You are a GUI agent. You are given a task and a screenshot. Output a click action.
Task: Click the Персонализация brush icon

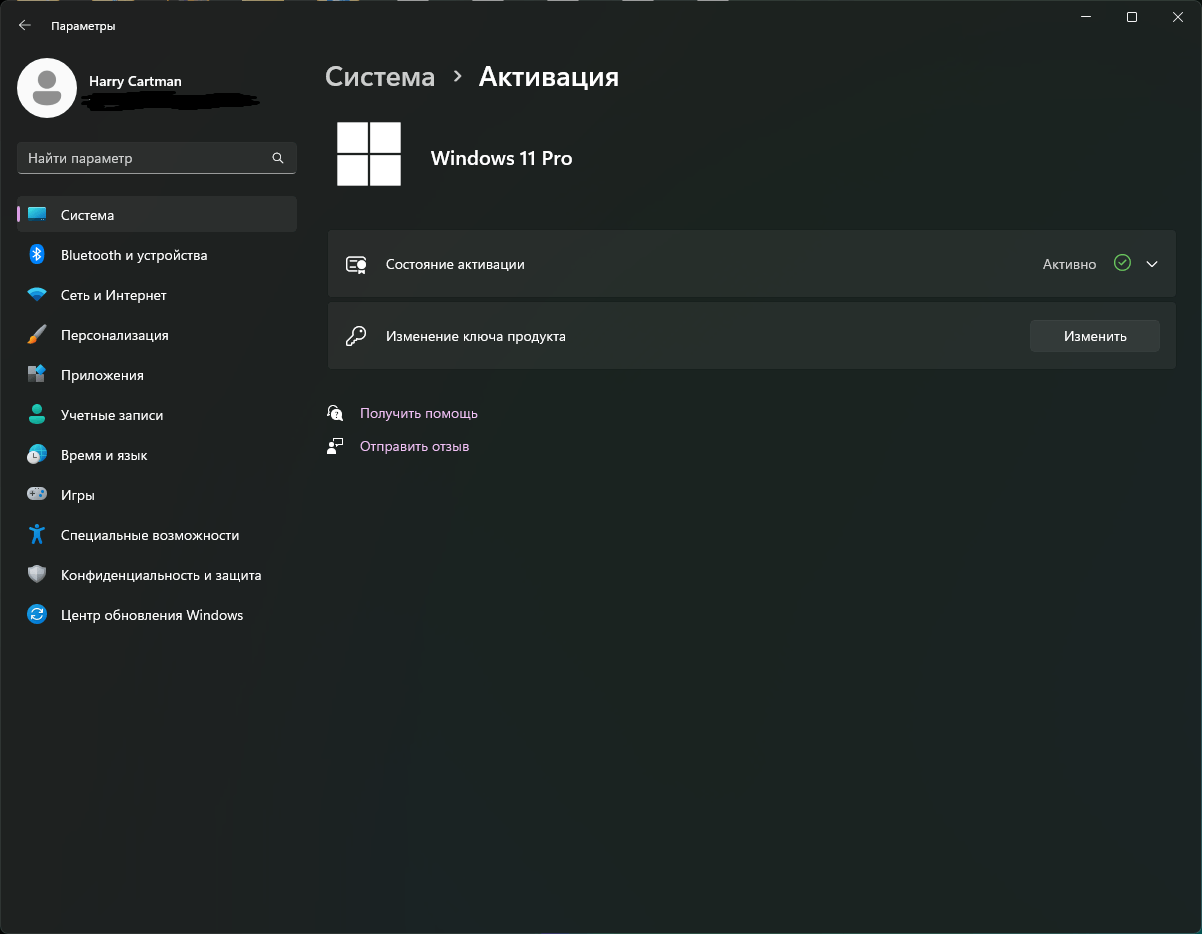pos(37,334)
